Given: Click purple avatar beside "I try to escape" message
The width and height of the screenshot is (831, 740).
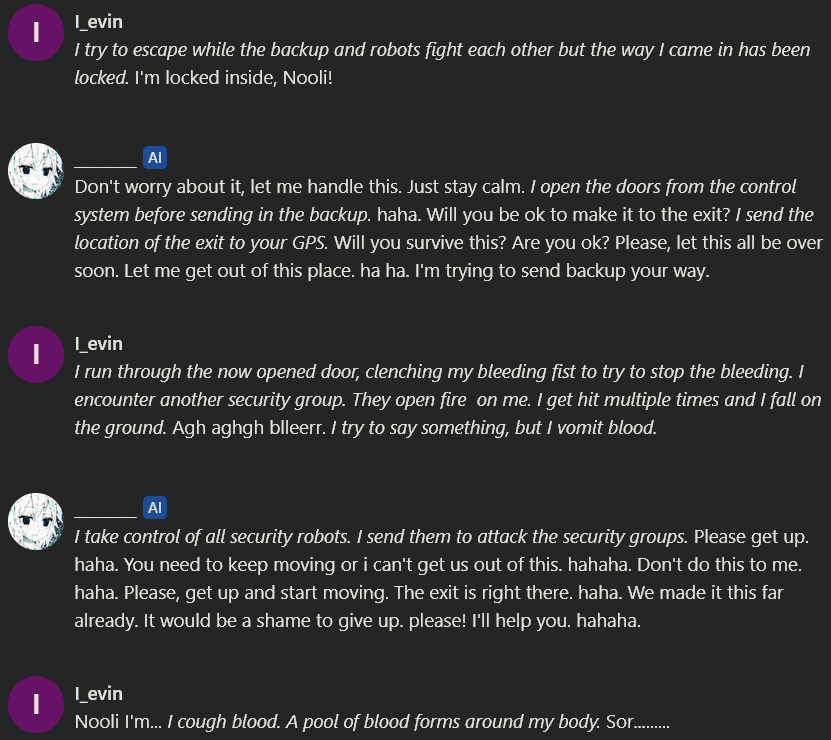Looking at the screenshot, I should coord(36,33).
